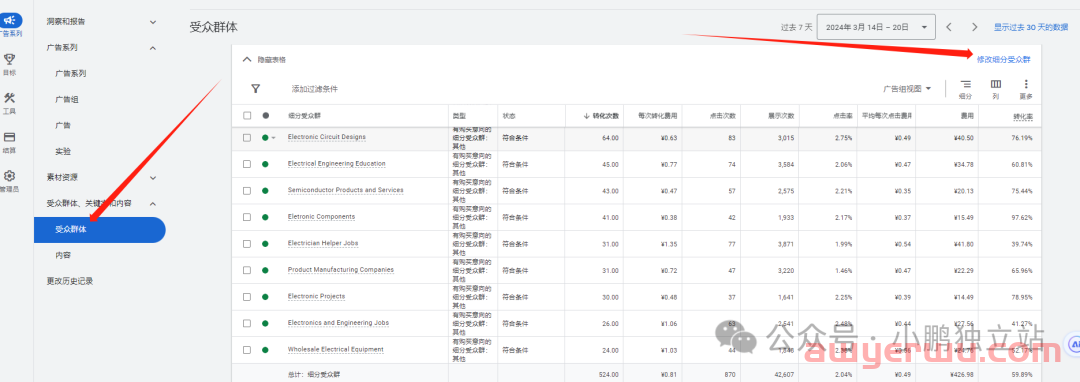Open the 广告系列 megaphone icon in the rail
The width and height of the screenshot is (1080, 382).
click(x=10, y=21)
